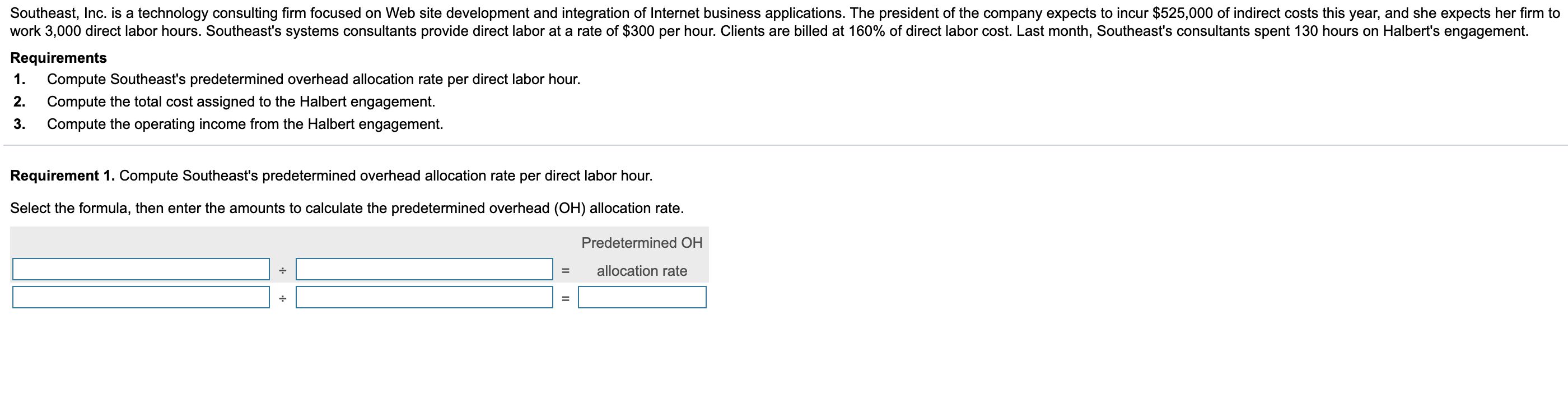The height and width of the screenshot is (416, 1568).
Task: Select the formula instruction sentence above the table
Action: tap(347, 207)
